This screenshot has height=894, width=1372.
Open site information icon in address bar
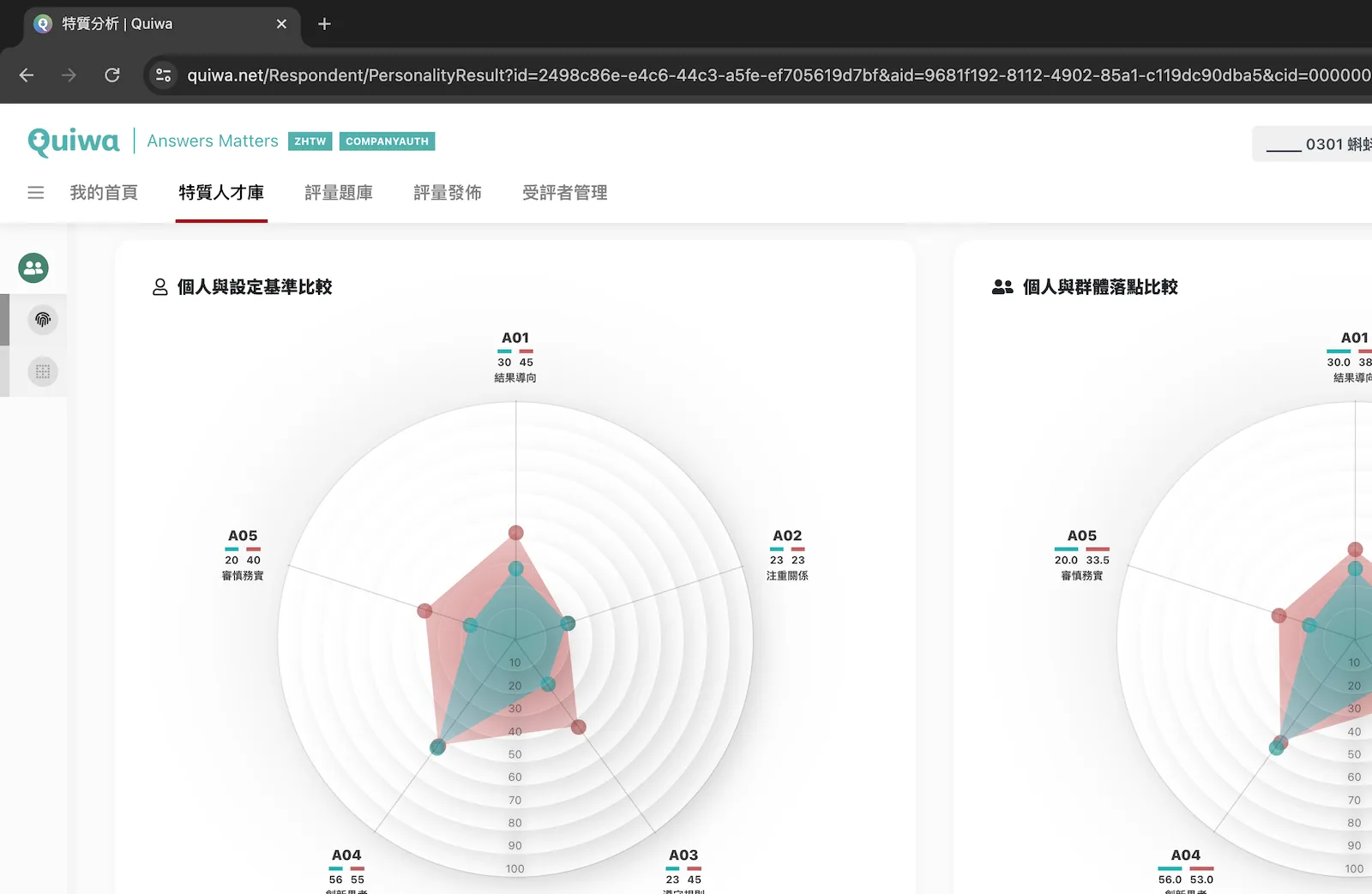coord(163,75)
